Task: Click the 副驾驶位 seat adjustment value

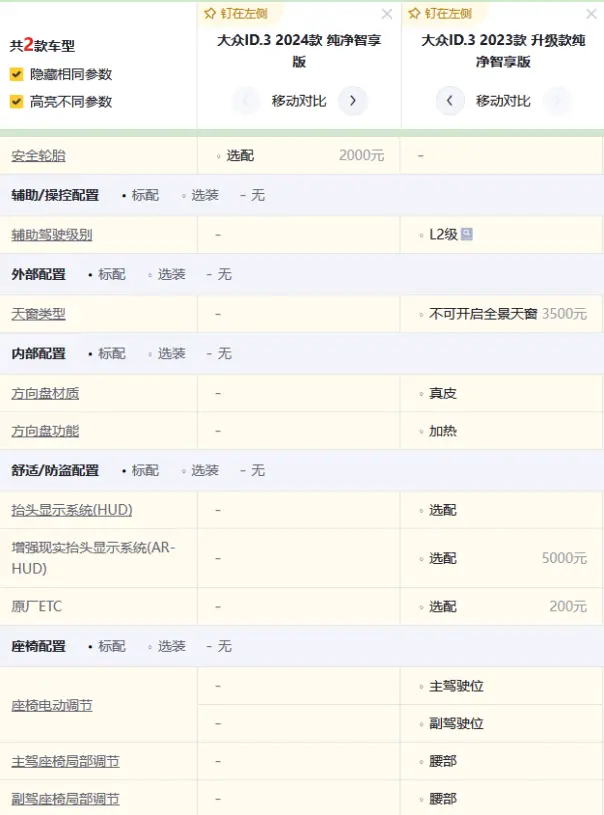Action: pos(456,724)
